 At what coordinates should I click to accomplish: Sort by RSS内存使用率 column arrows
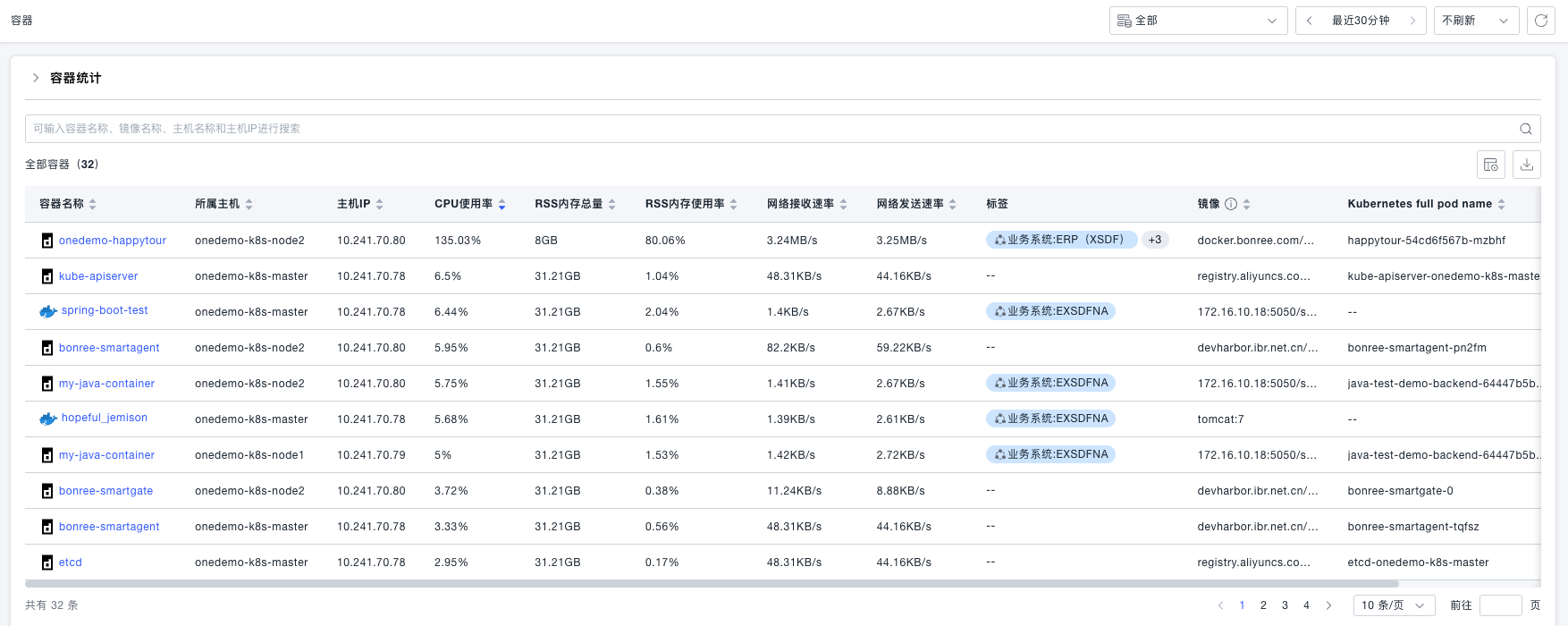[x=733, y=205]
